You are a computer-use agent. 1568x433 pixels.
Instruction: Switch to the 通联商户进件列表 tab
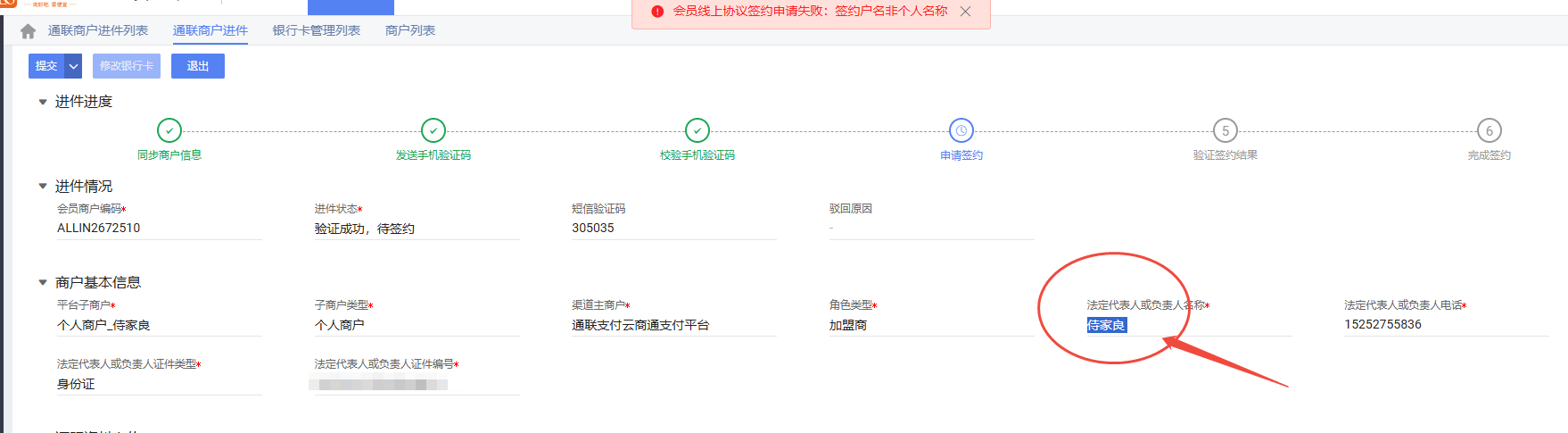pyautogui.click(x=98, y=31)
